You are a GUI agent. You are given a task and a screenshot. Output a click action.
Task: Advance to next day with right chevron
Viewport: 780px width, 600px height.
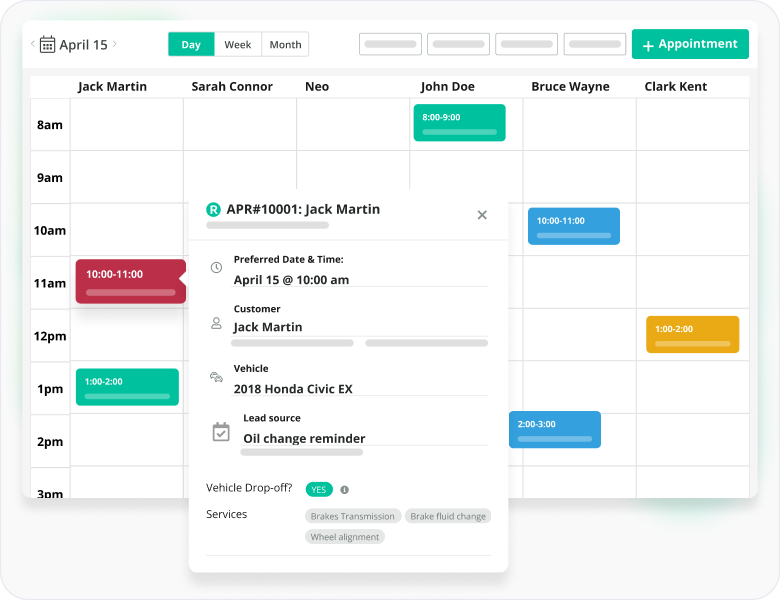click(x=115, y=45)
